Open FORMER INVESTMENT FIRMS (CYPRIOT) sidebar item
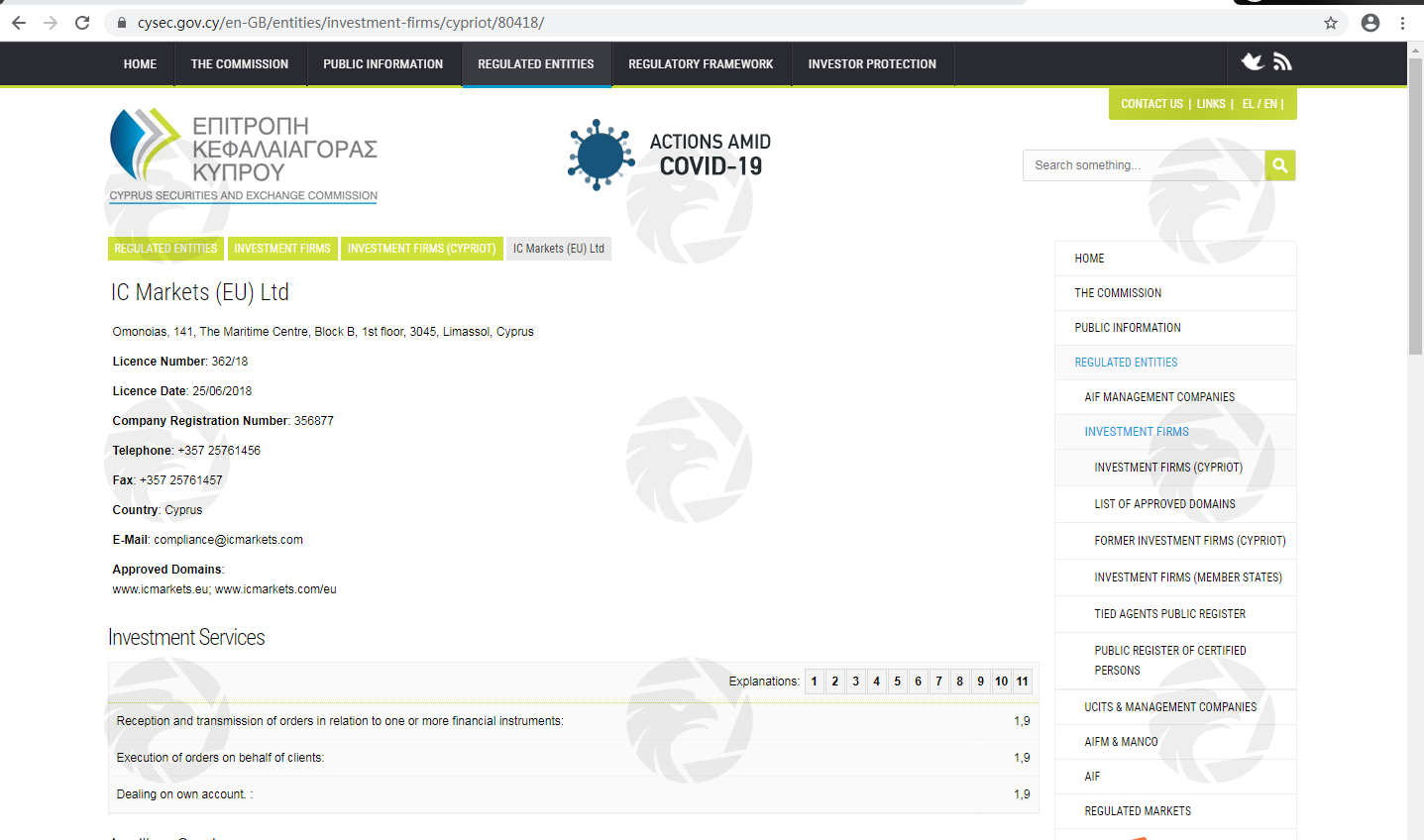This screenshot has width=1424, height=840. (x=1175, y=541)
